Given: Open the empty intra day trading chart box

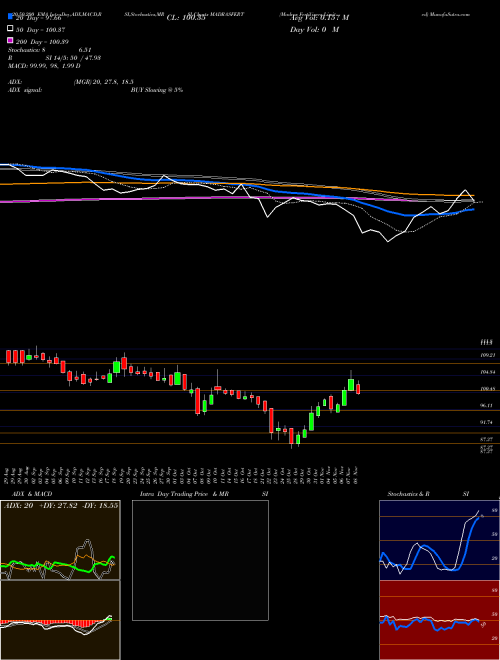Looking at the screenshot, I should pos(200,560).
